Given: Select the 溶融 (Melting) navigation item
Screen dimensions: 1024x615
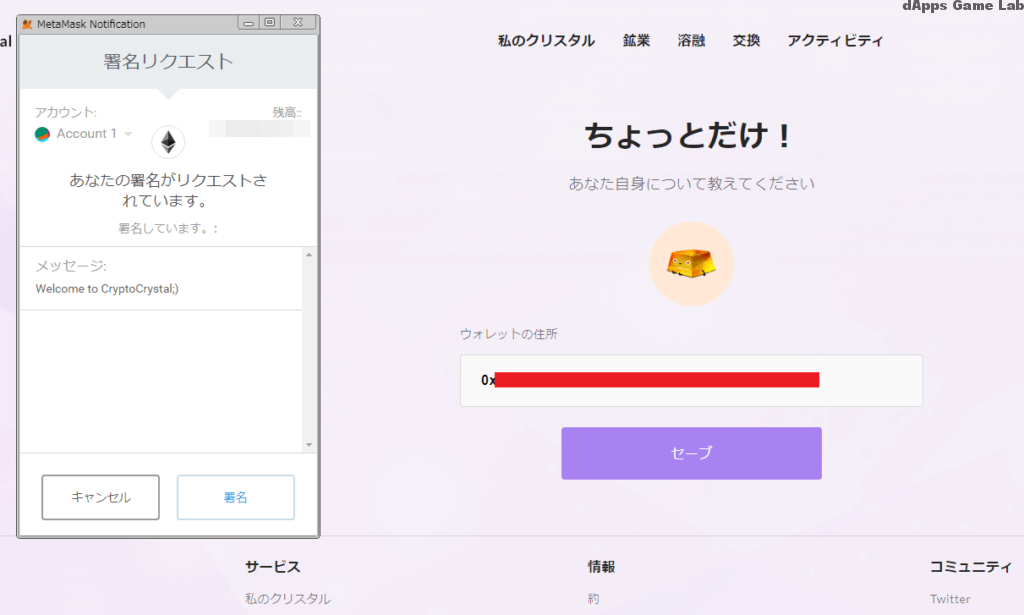Looking at the screenshot, I should [691, 41].
